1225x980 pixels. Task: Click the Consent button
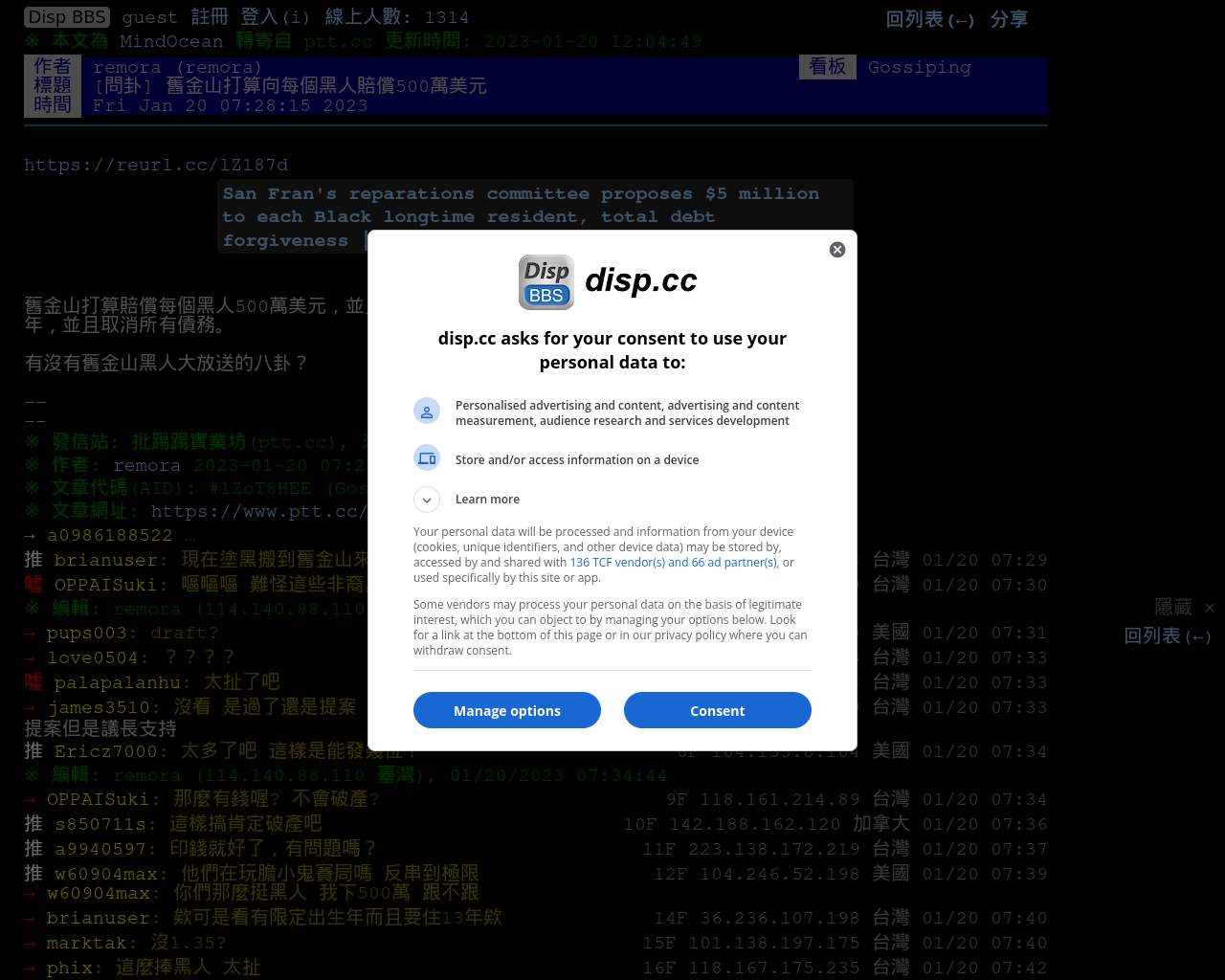click(718, 710)
